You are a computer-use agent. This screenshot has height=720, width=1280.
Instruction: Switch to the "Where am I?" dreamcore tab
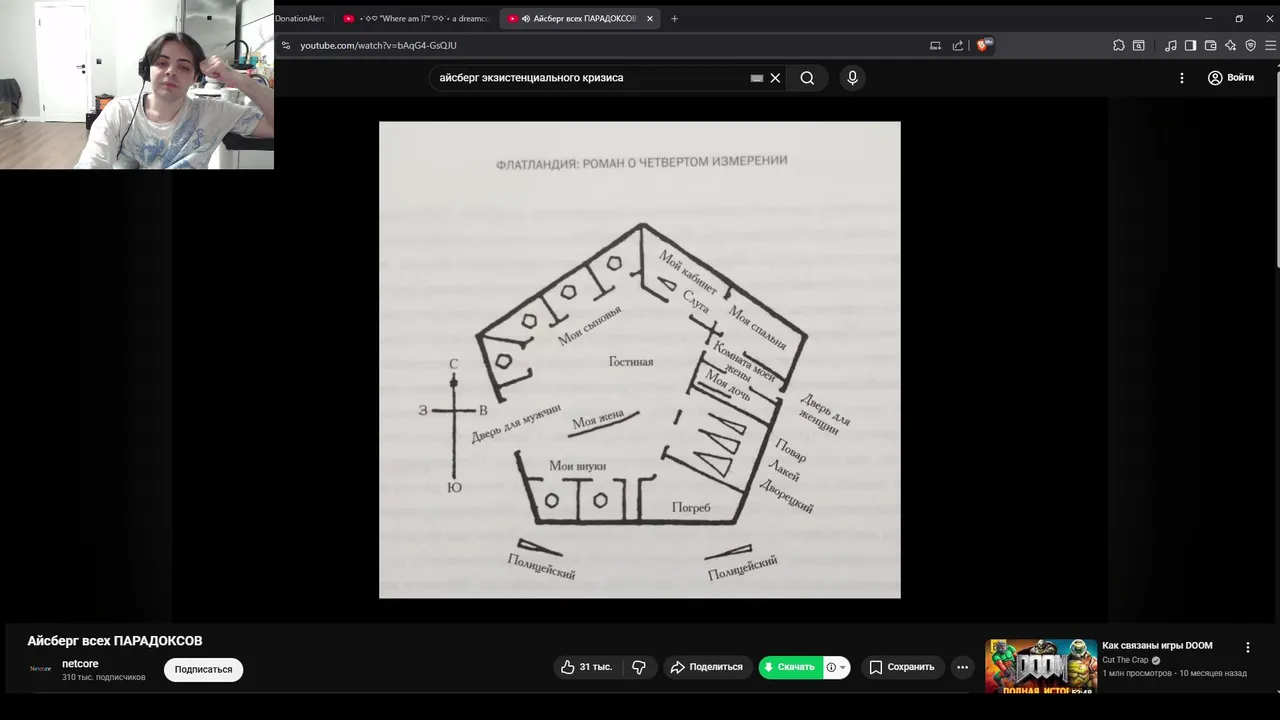pos(415,18)
